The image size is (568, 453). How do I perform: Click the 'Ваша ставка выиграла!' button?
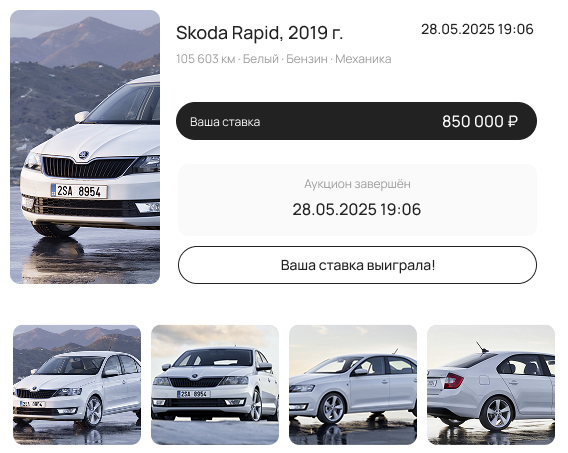coord(357,265)
